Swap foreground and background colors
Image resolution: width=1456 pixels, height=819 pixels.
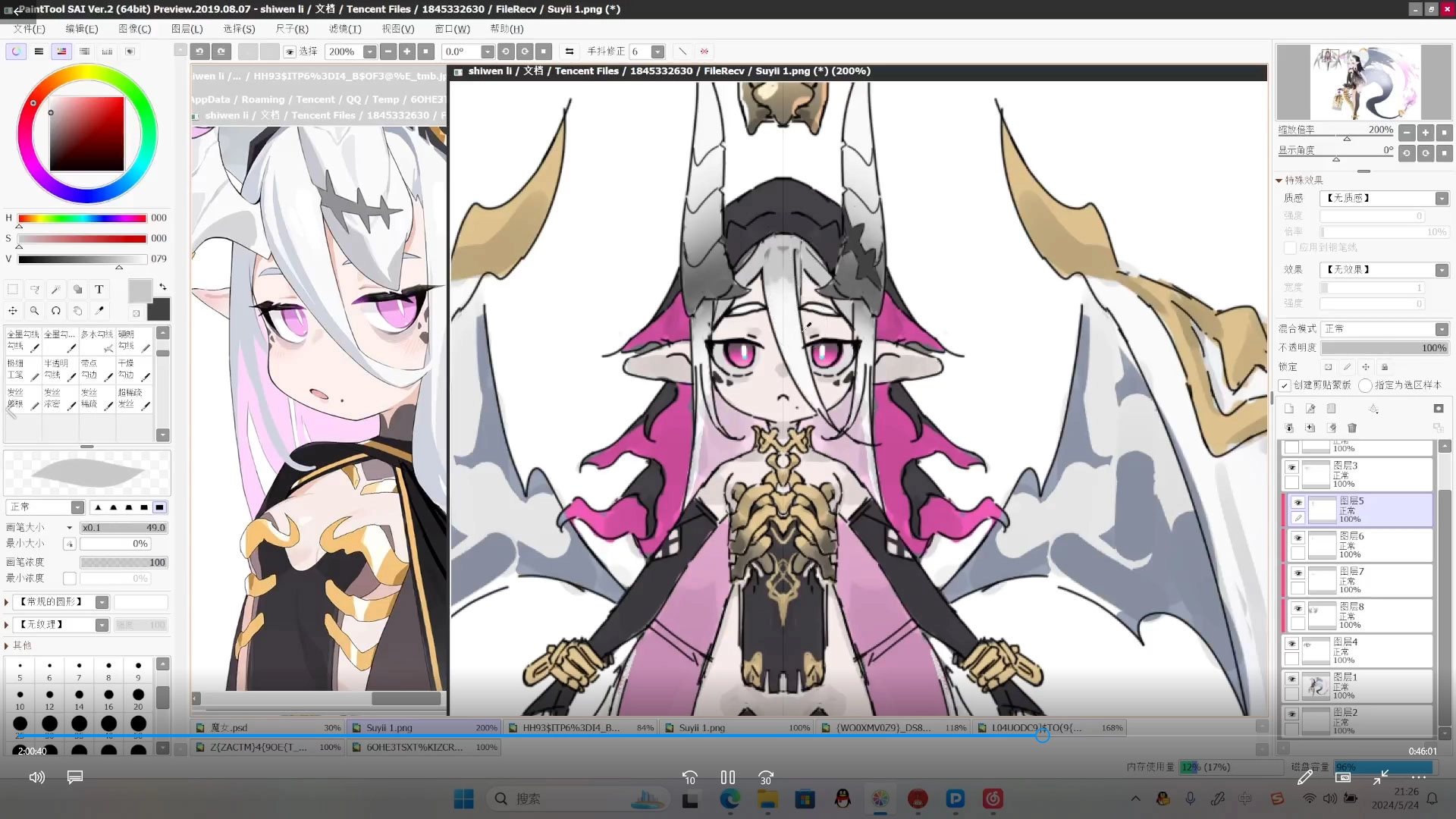point(163,287)
